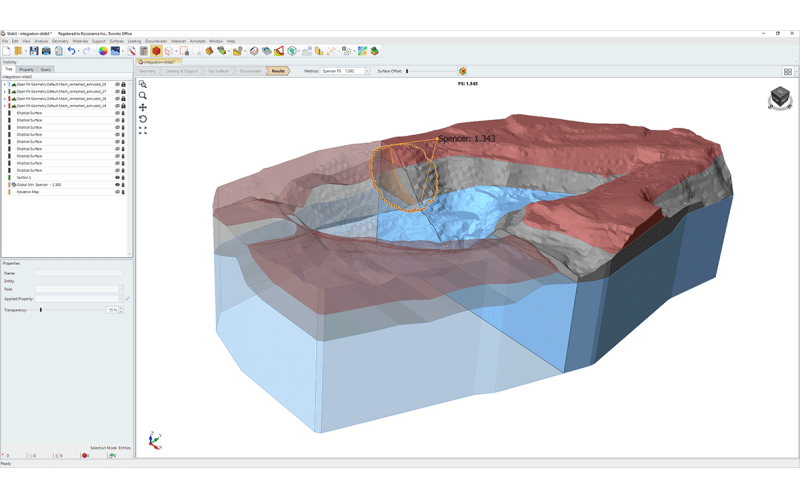Open the Groundwater menu

(x=155, y=41)
